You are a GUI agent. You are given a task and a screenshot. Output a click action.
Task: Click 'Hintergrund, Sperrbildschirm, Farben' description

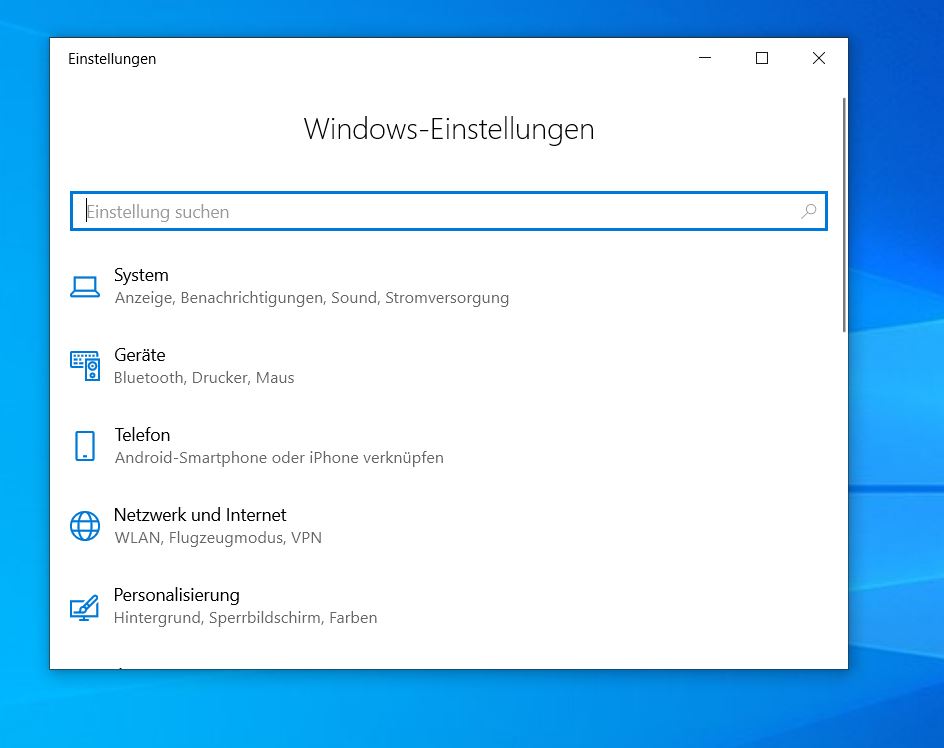[246, 618]
